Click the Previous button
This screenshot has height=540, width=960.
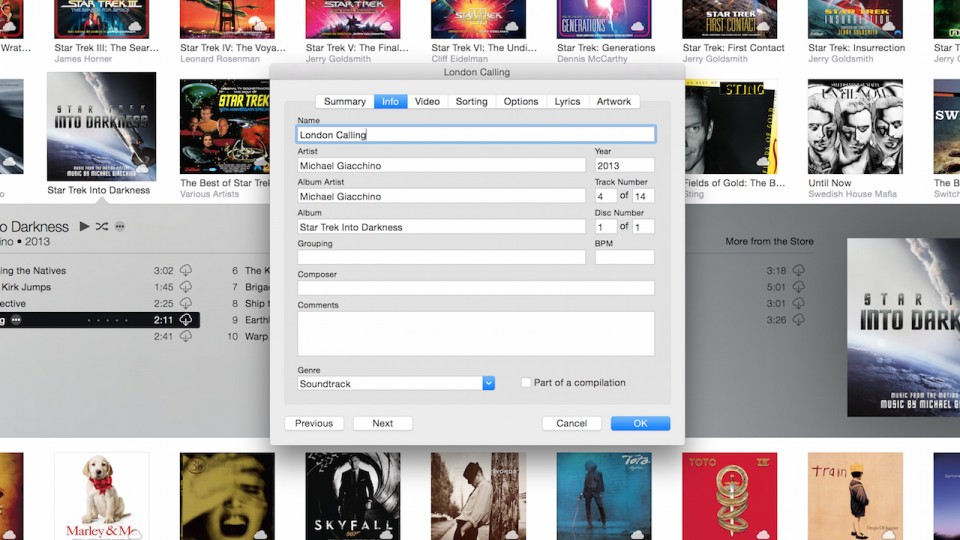coord(314,423)
